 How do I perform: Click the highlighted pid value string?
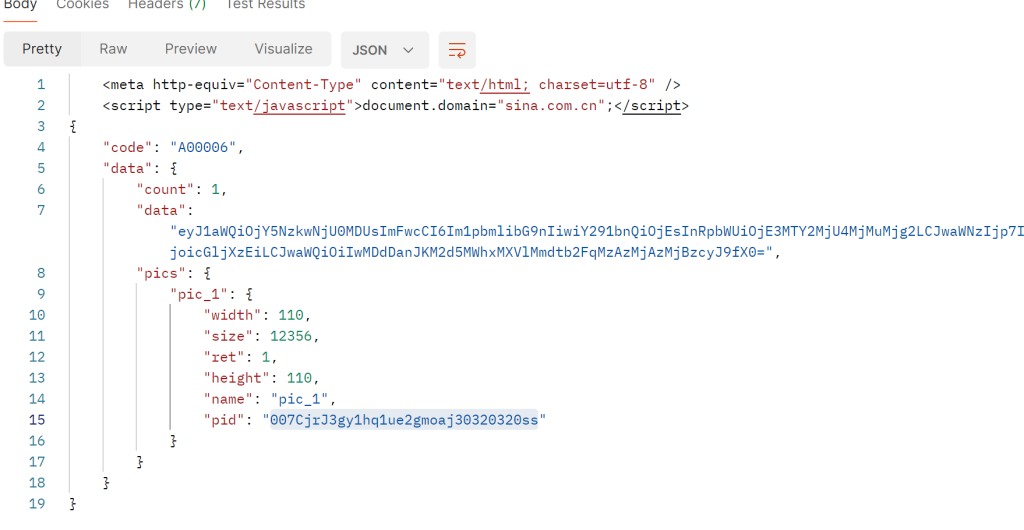tap(404, 420)
